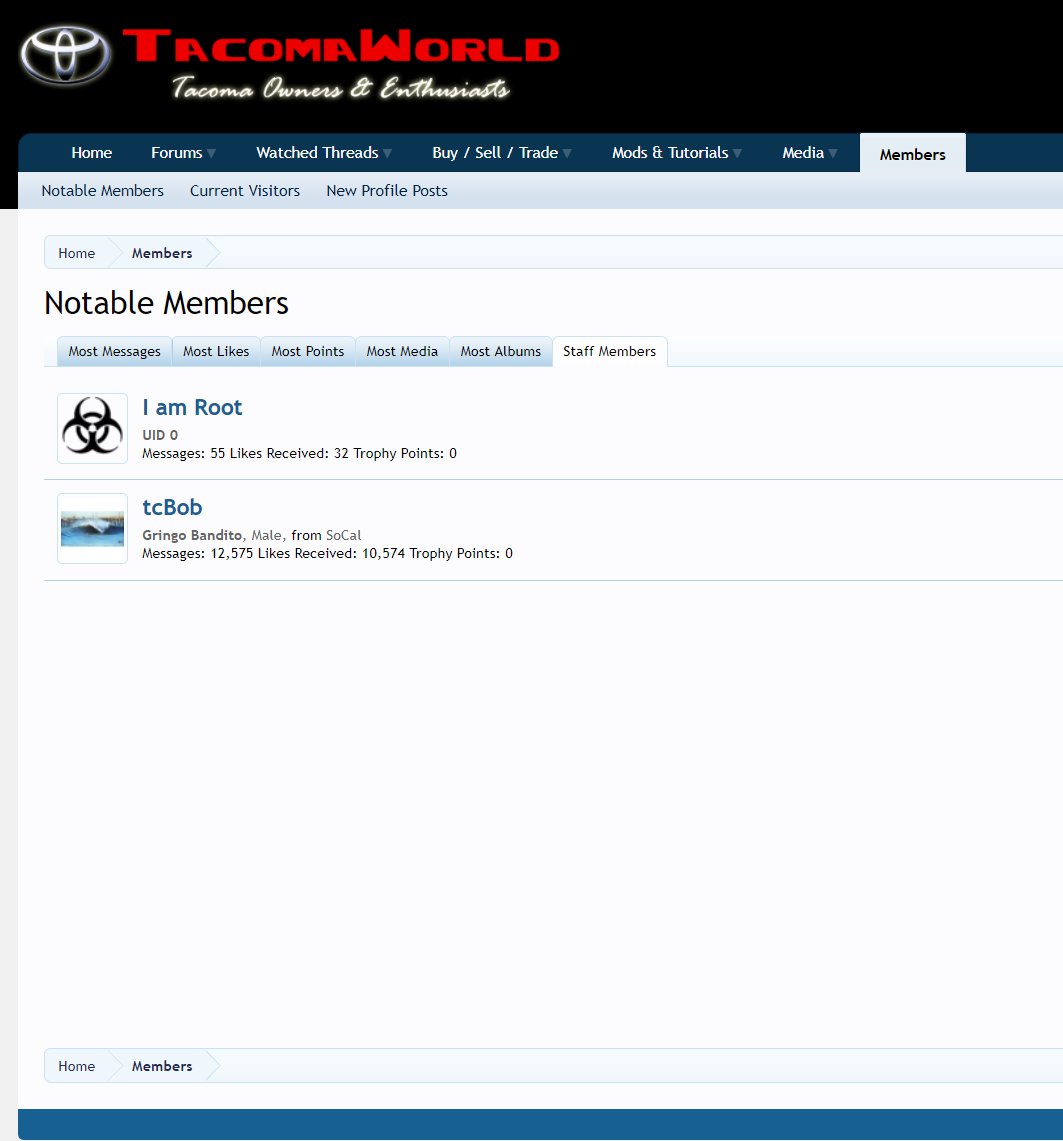Click the Notable Members page heading
1063x1141 pixels.
(166, 303)
